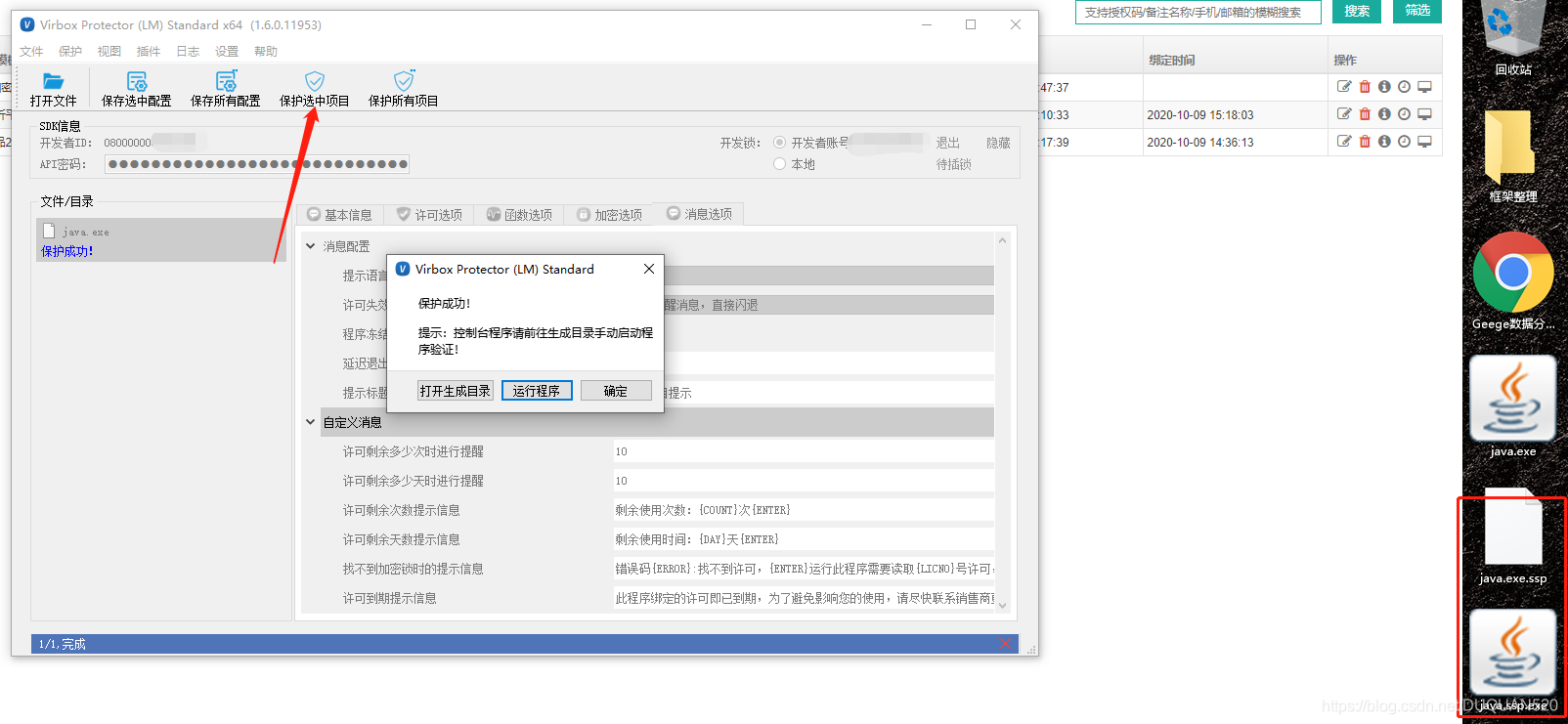The width and height of the screenshot is (1568, 724).
Task: Open the 帮助 menu
Action: coord(266,52)
